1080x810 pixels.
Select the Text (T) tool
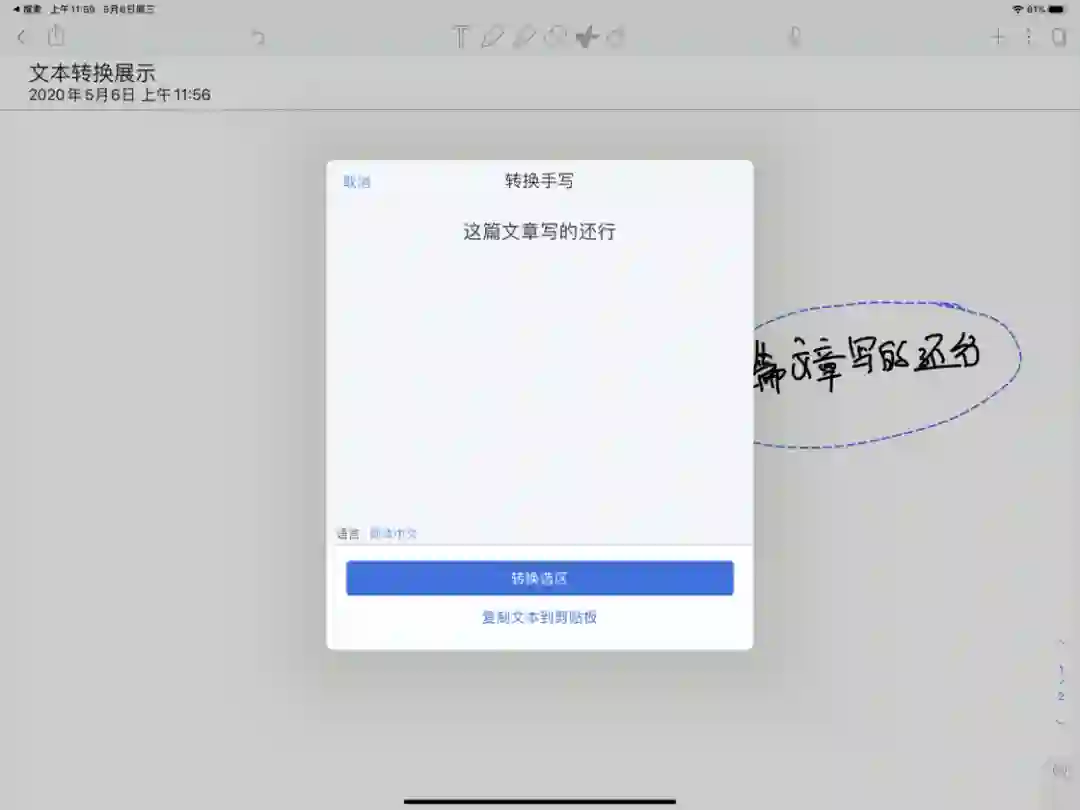pyautogui.click(x=460, y=37)
